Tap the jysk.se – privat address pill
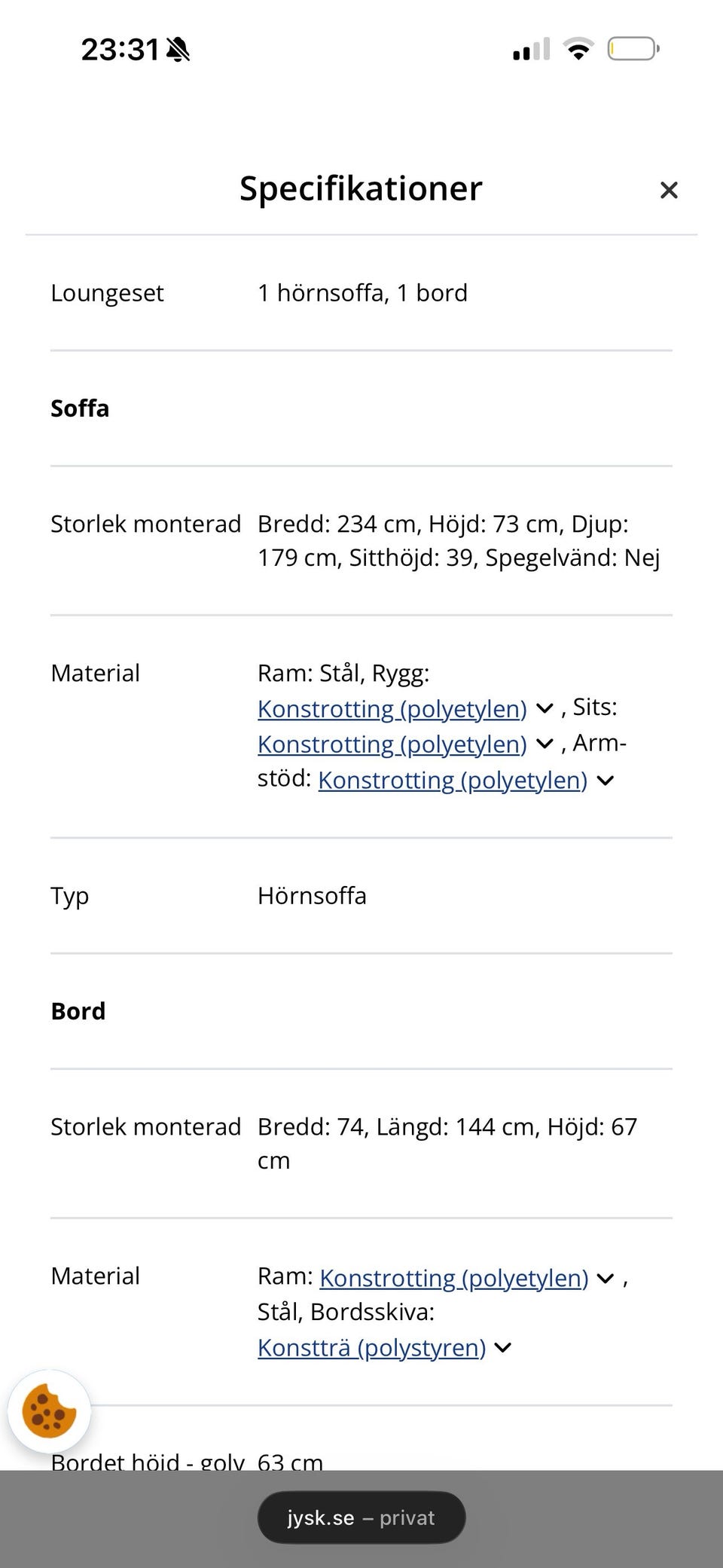 pyautogui.click(x=361, y=1518)
